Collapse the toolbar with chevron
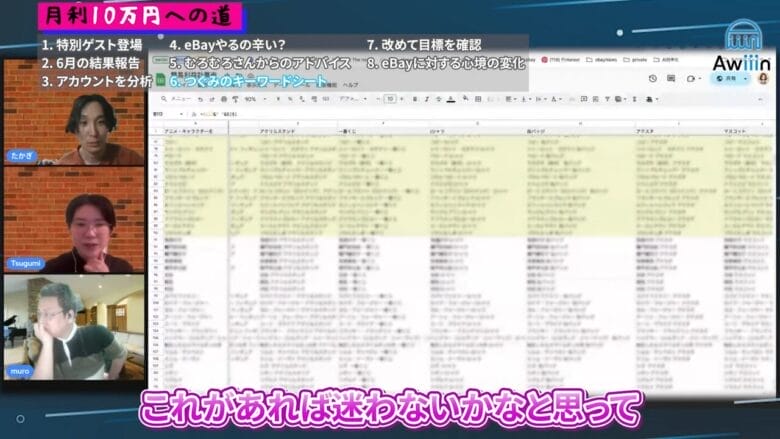 [x=760, y=99]
